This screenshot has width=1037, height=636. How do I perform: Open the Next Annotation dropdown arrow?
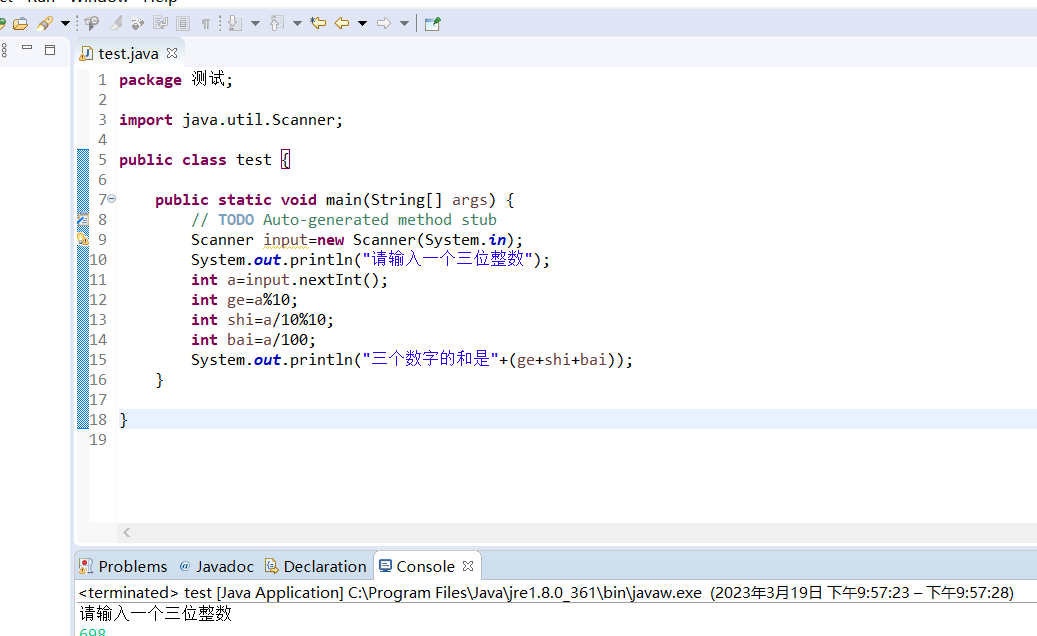click(255, 24)
